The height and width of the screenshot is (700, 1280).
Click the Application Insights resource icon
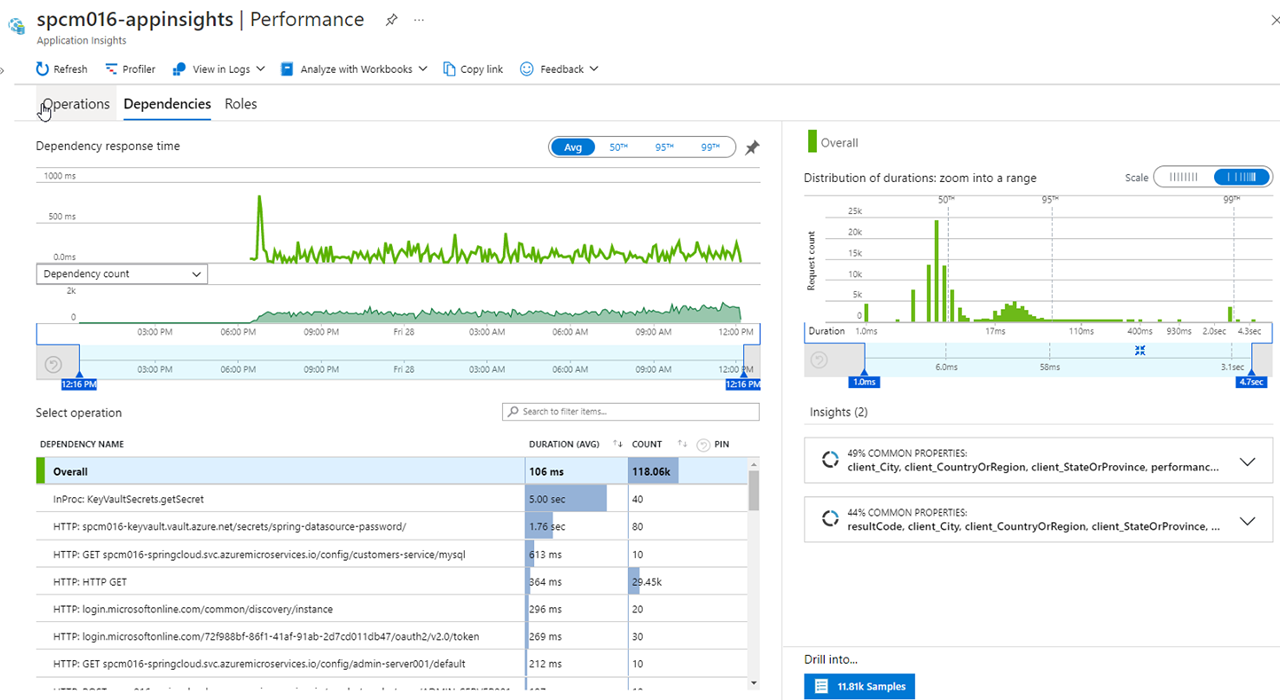[x=16, y=26]
